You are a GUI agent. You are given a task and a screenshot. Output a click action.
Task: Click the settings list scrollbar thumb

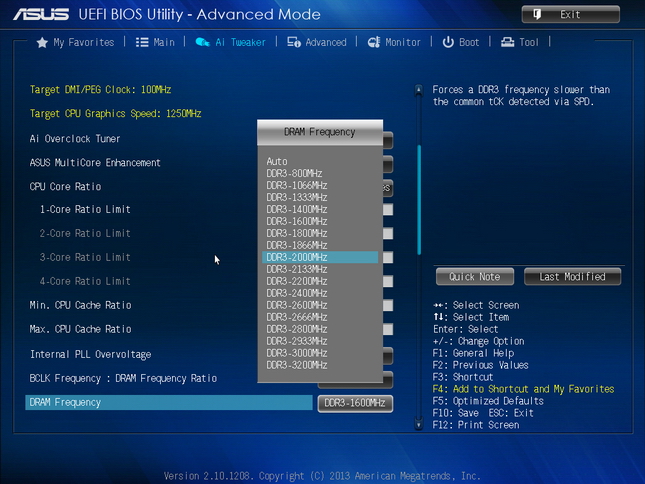click(419, 200)
